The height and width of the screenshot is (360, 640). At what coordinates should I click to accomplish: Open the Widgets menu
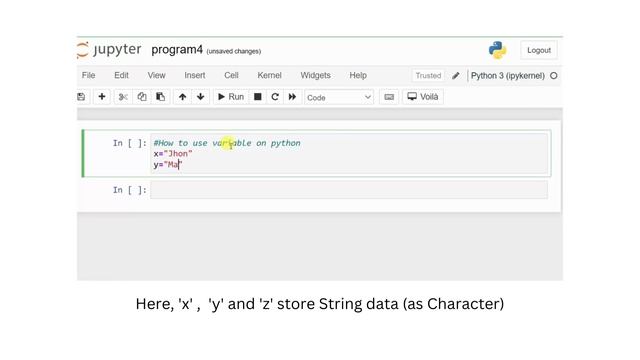(316, 76)
